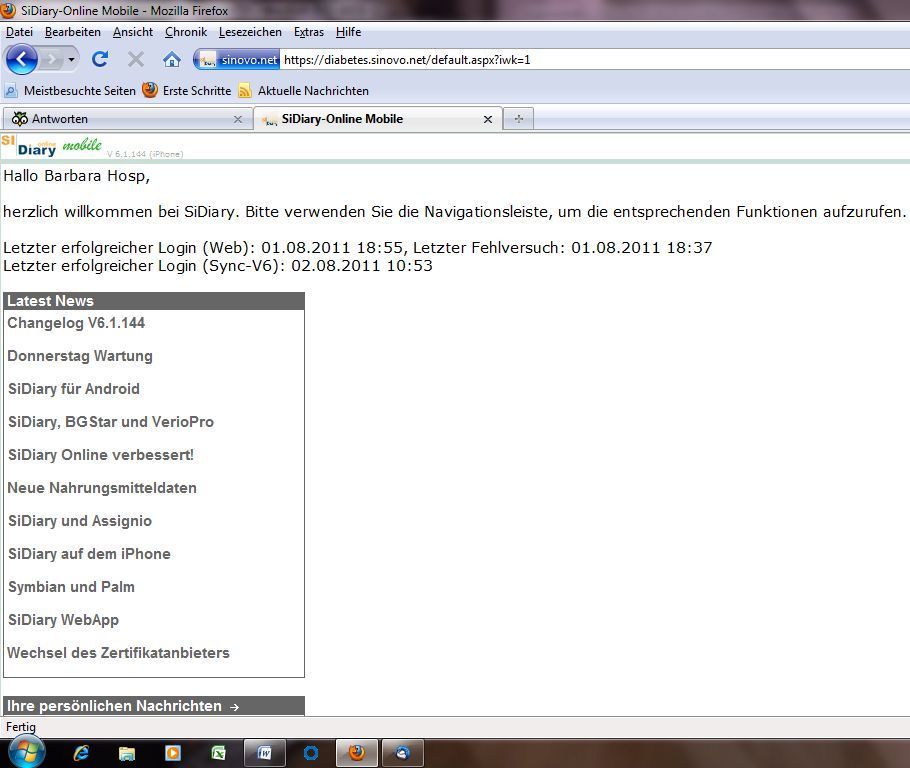Screen dimensions: 910x768
Task: Open the SiDiary WebApp news link
Action: point(63,620)
